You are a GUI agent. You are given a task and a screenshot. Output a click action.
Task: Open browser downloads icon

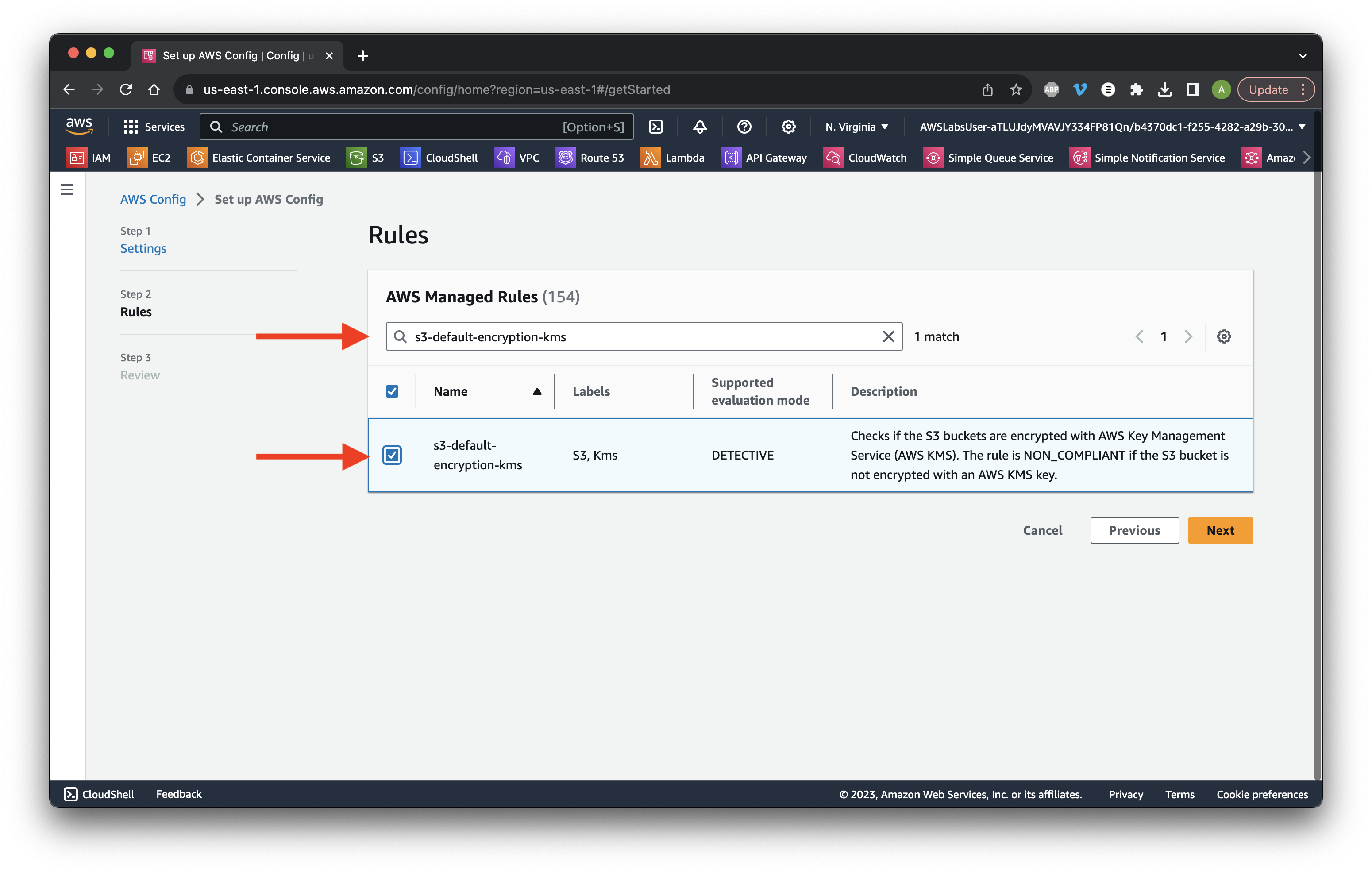click(1164, 89)
